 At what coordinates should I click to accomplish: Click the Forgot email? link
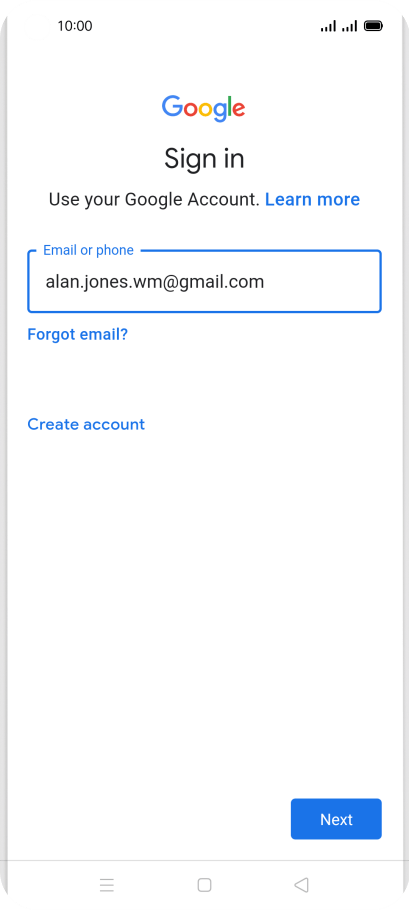(x=78, y=334)
